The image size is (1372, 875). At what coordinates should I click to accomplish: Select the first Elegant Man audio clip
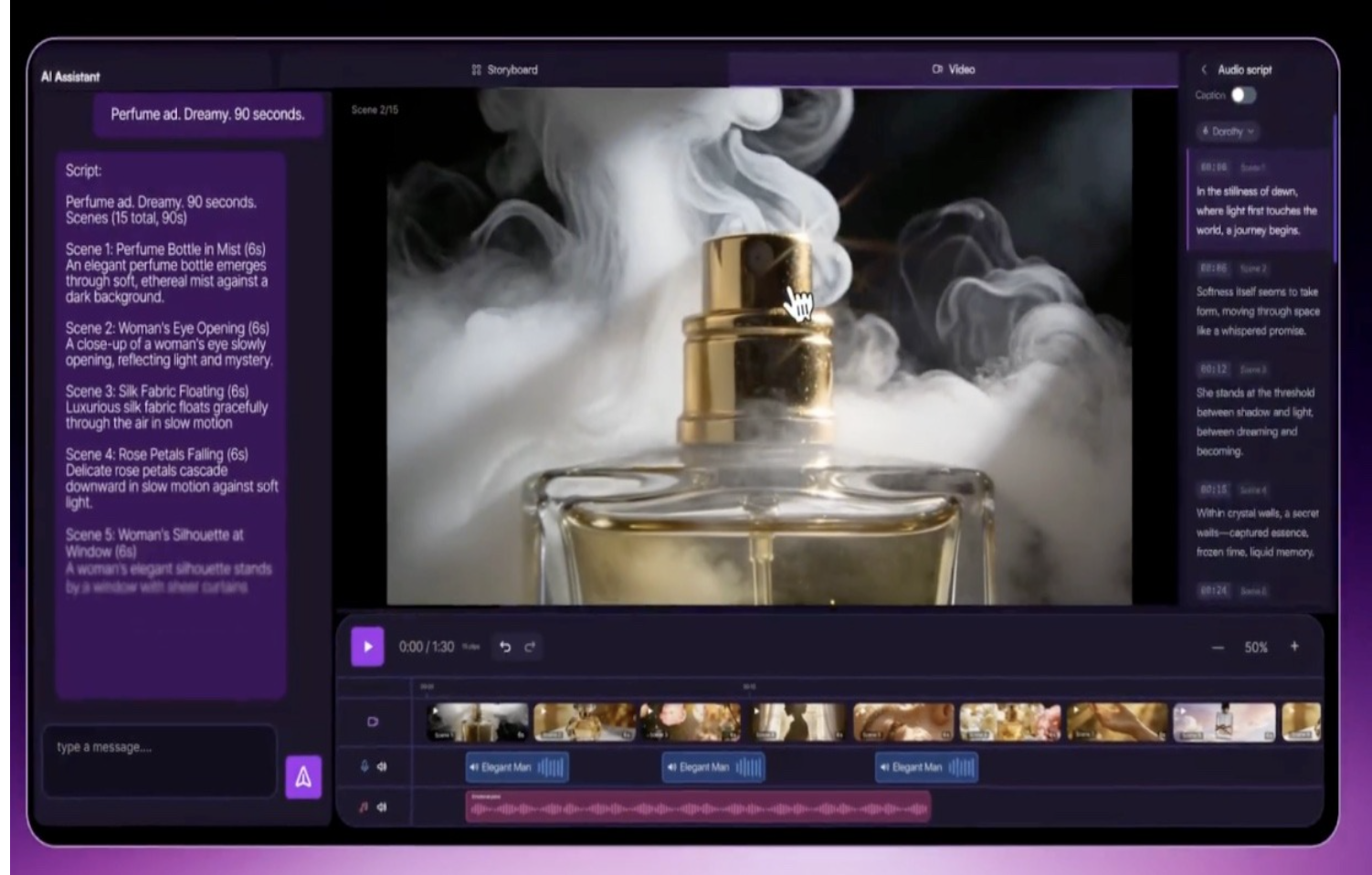click(517, 767)
